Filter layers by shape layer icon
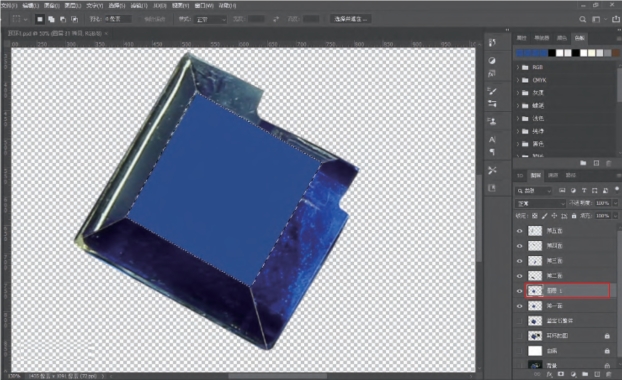 tap(595, 190)
